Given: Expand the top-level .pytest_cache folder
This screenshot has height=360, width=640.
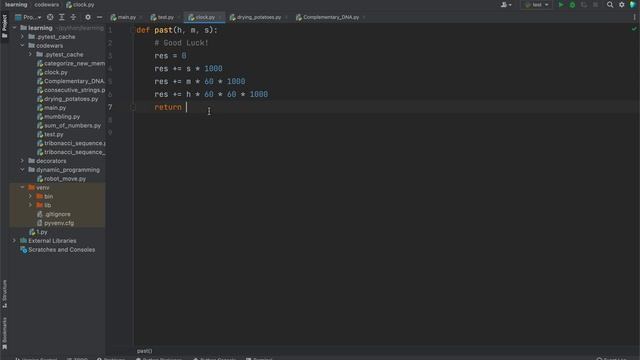Looking at the screenshot, I should point(22,37).
